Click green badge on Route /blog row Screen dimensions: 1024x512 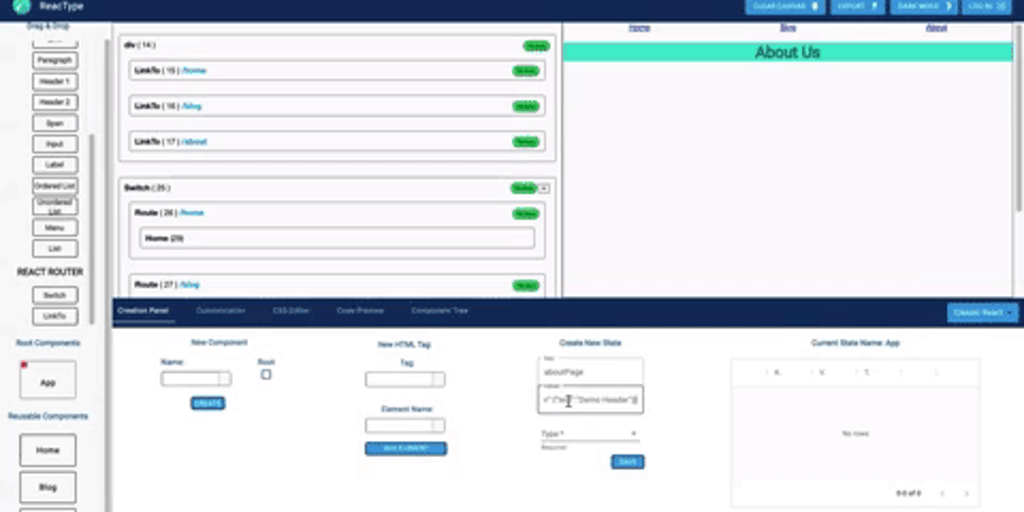[526, 285]
